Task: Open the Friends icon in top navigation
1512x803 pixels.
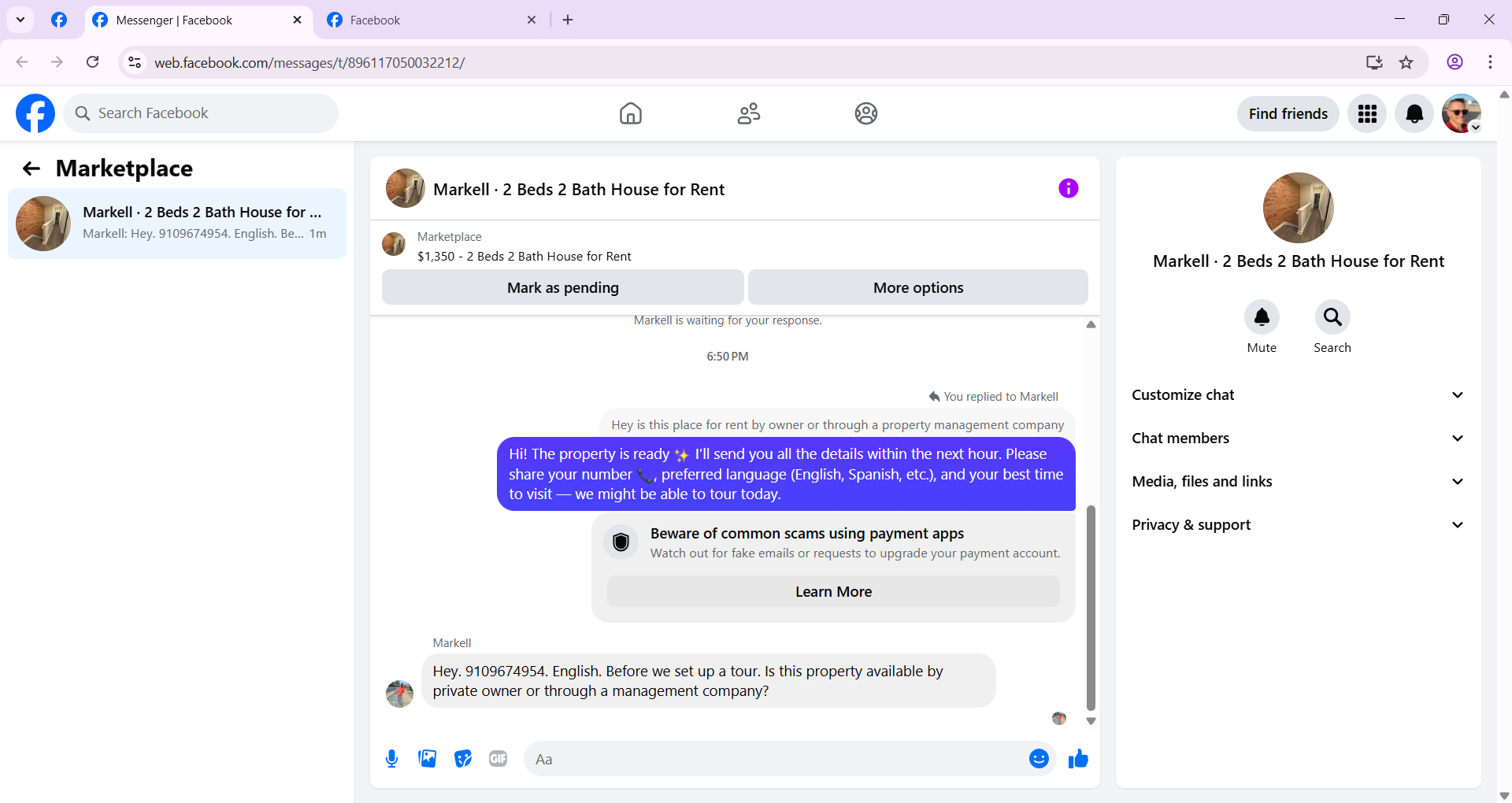Action: point(748,113)
